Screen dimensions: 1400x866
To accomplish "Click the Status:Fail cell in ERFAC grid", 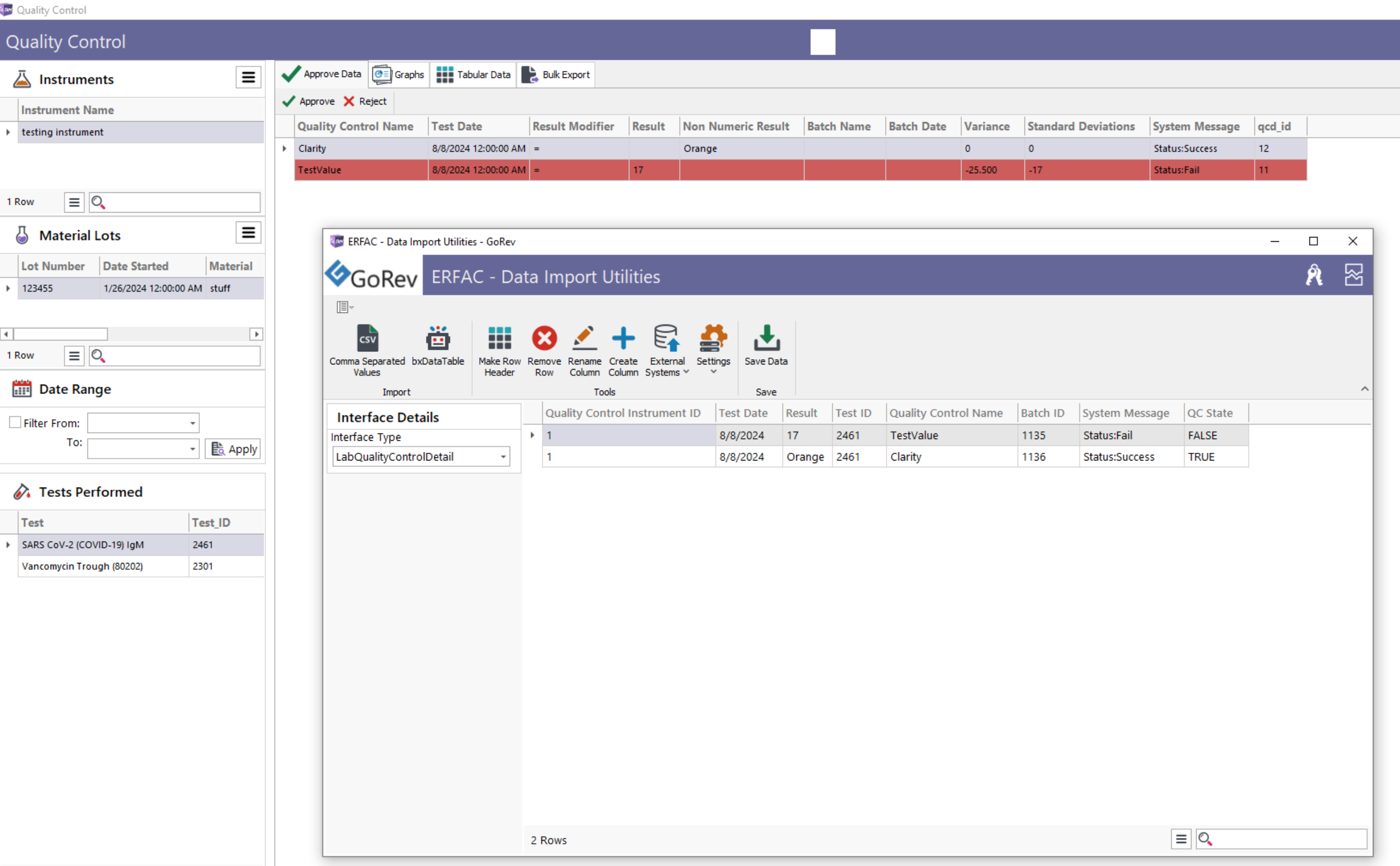I will point(1131,435).
